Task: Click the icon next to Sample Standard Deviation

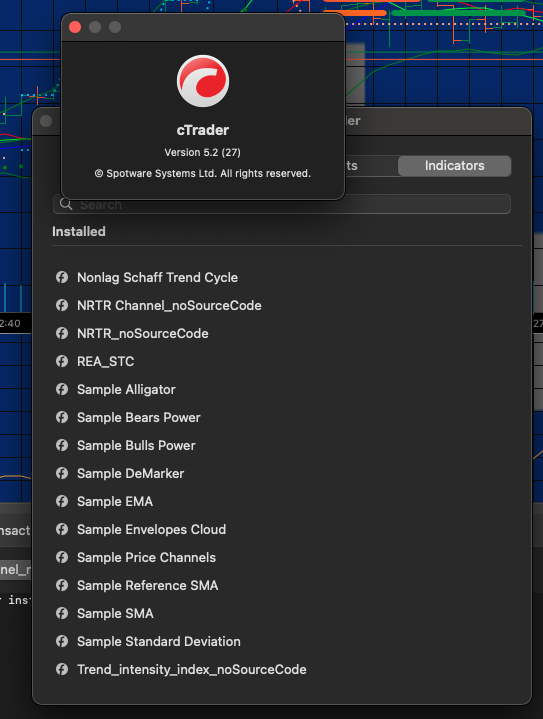Action: pos(62,641)
